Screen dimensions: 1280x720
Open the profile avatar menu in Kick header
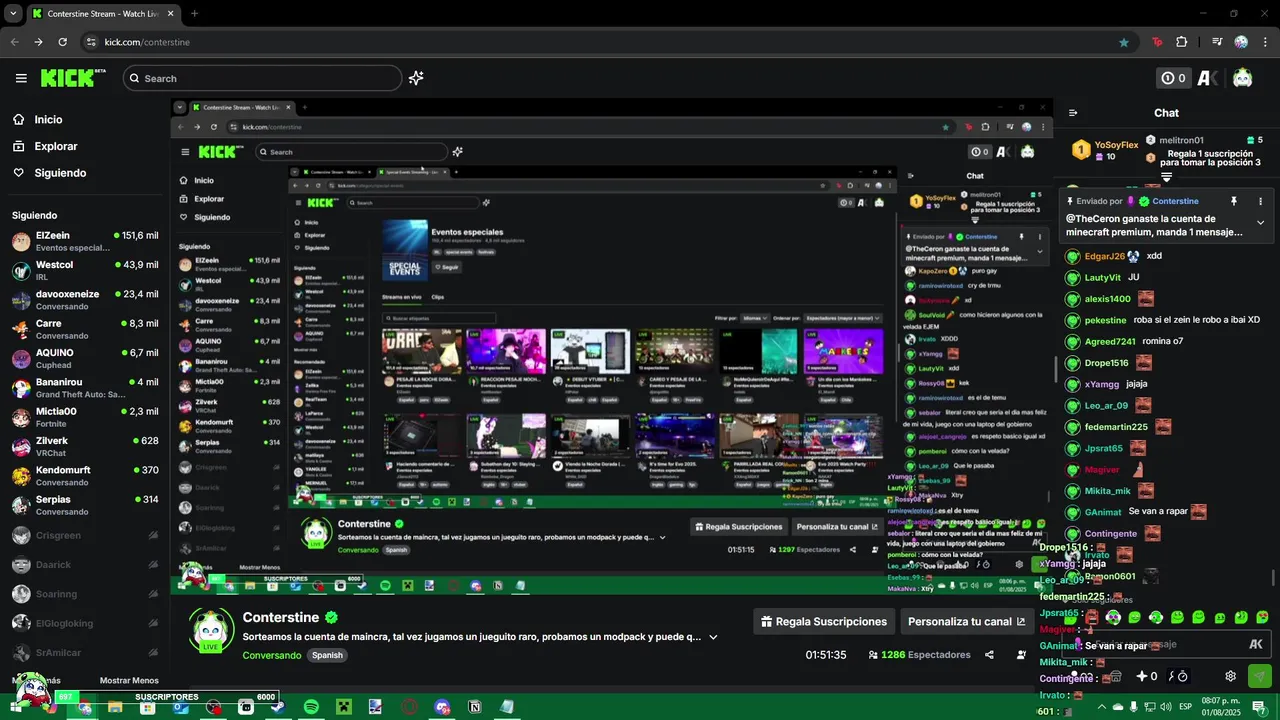[x=1243, y=78]
